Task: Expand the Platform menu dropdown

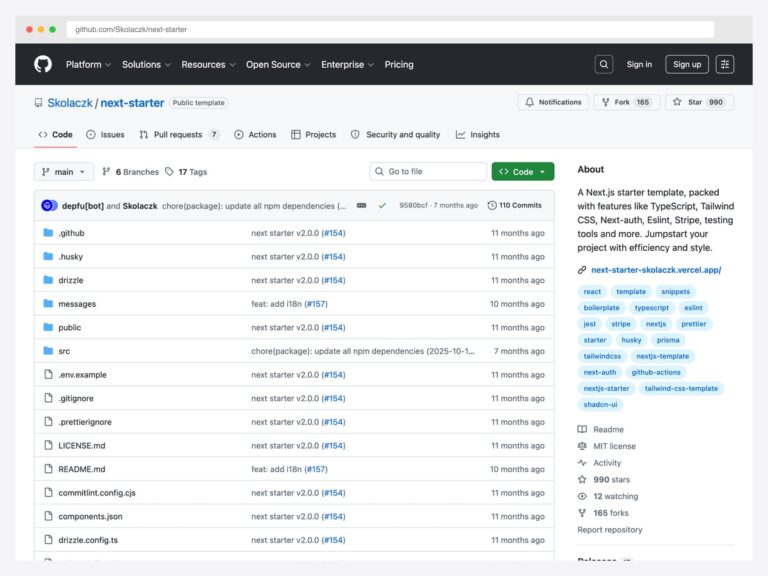Action: [x=88, y=64]
